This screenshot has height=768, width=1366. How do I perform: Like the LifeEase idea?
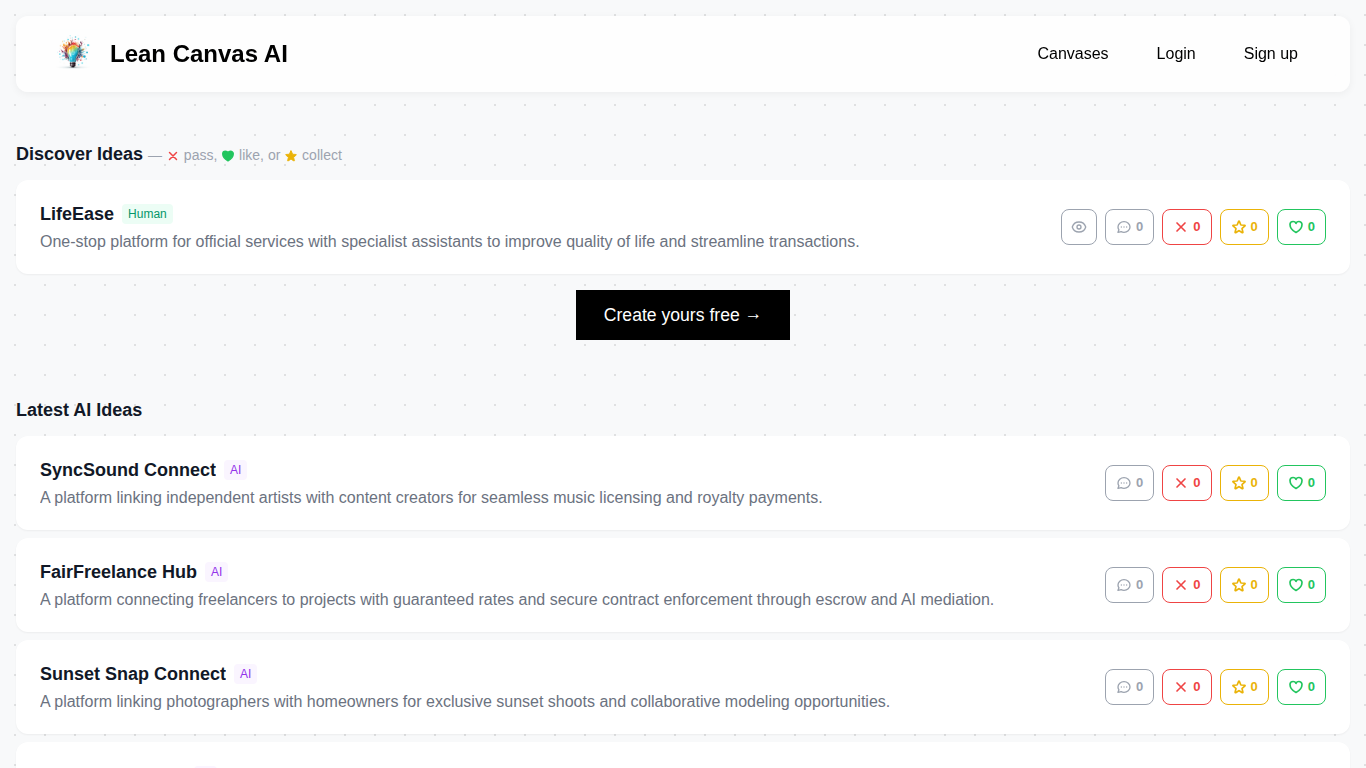tap(1301, 227)
